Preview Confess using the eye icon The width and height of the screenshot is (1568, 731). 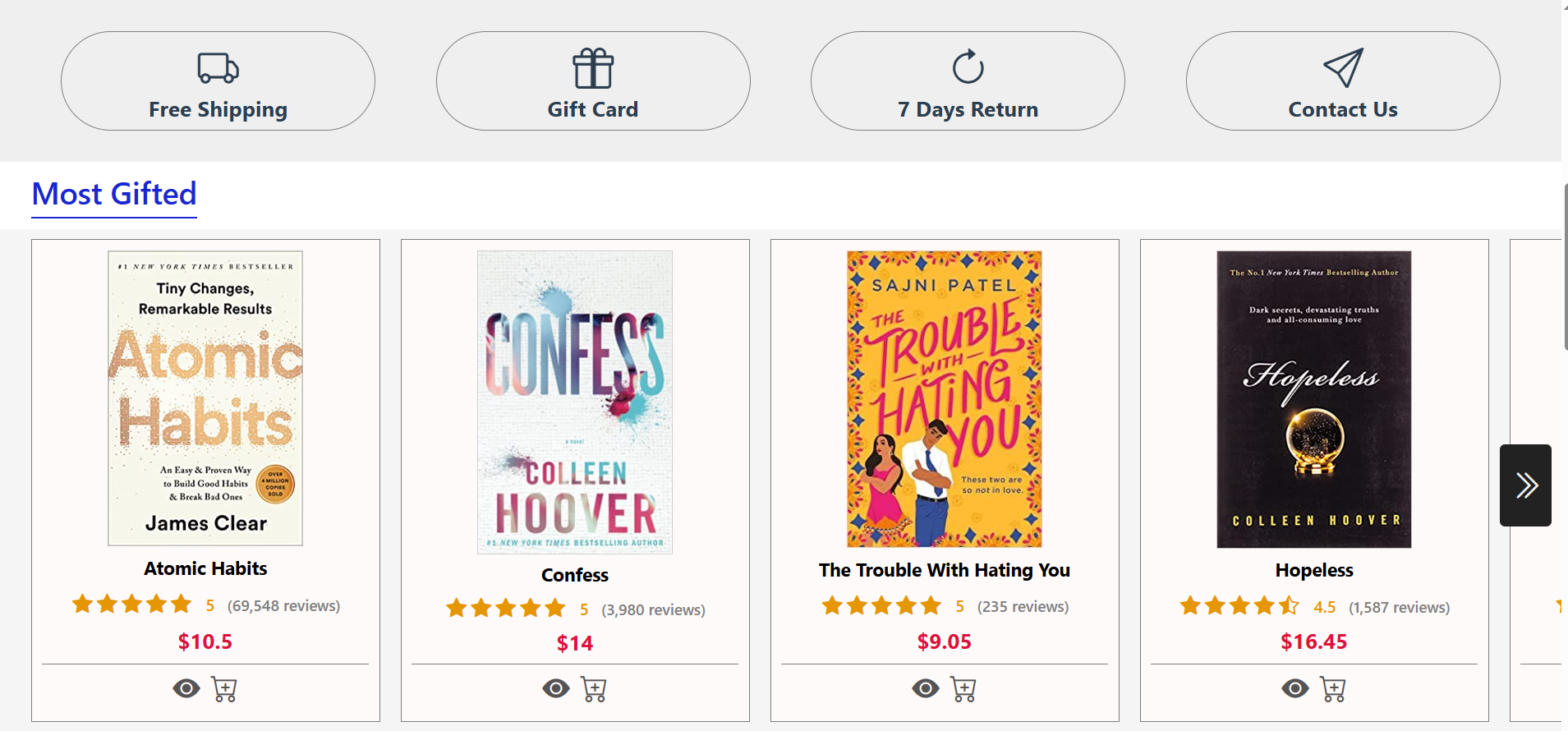pyautogui.click(x=556, y=688)
